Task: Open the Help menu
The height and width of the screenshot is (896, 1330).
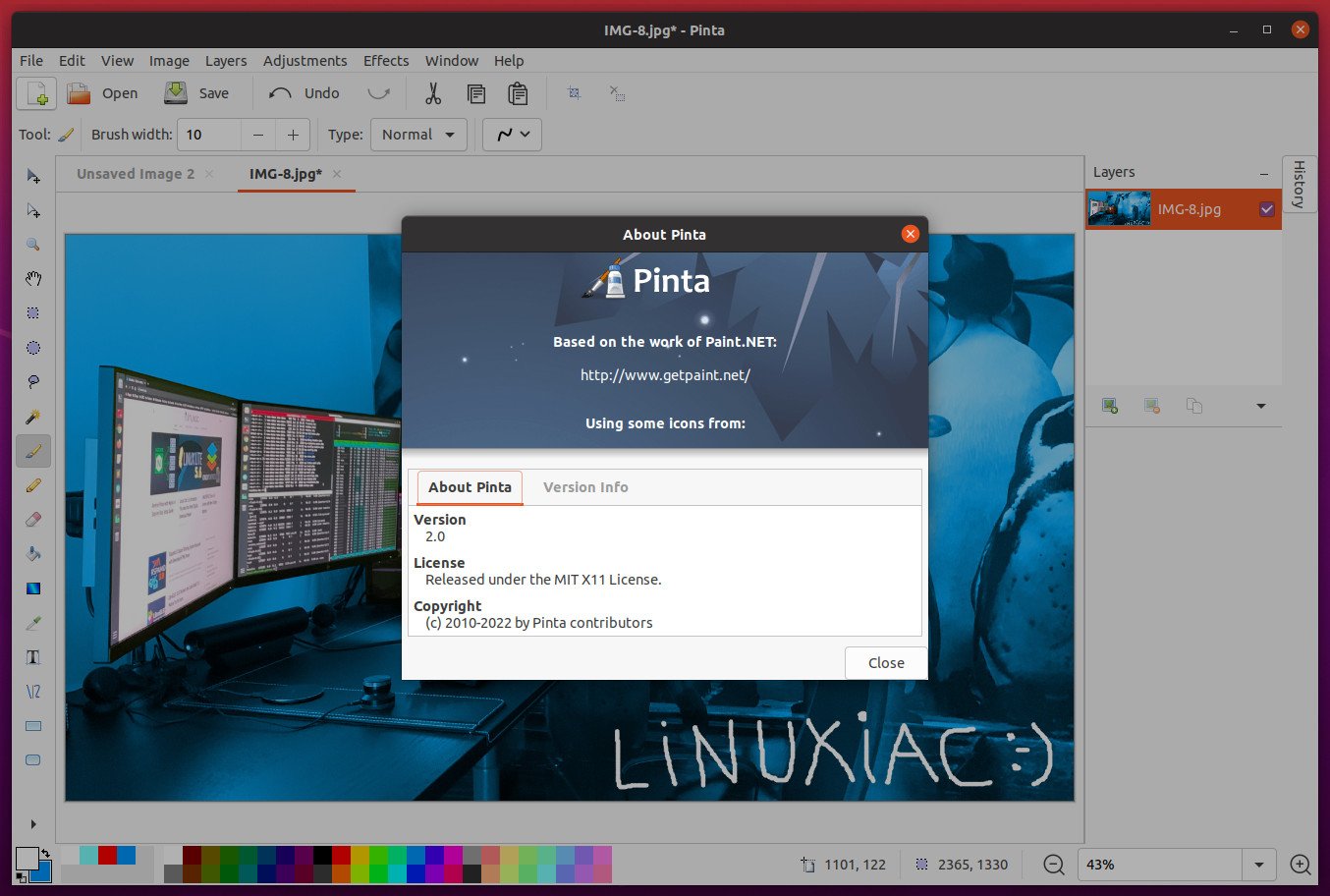Action: pyautogui.click(x=509, y=61)
